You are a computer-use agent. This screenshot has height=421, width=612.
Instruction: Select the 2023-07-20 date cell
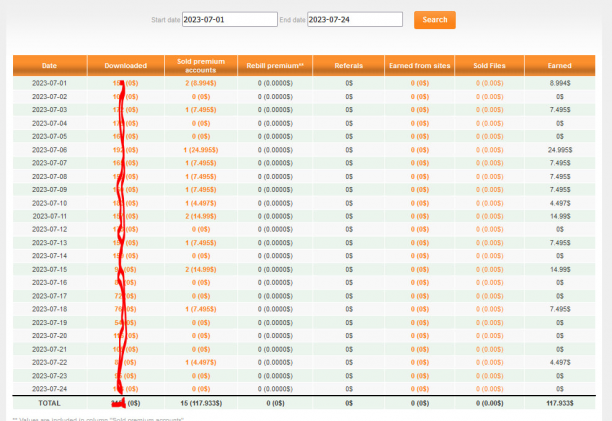coord(50,336)
